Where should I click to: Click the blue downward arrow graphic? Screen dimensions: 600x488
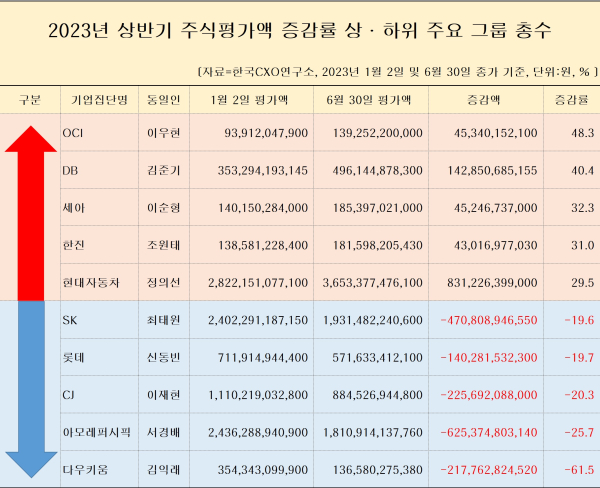[31, 389]
